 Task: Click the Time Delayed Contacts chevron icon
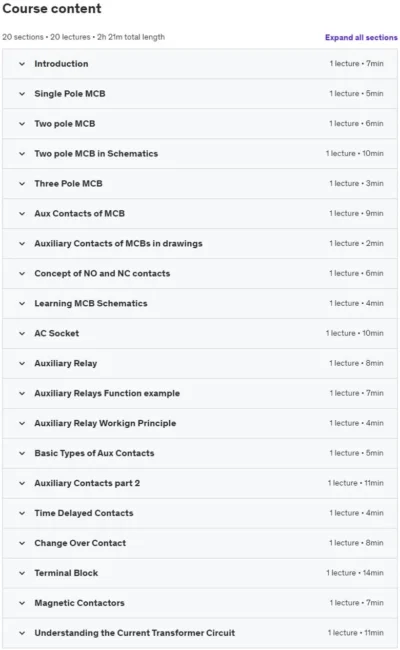22,513
